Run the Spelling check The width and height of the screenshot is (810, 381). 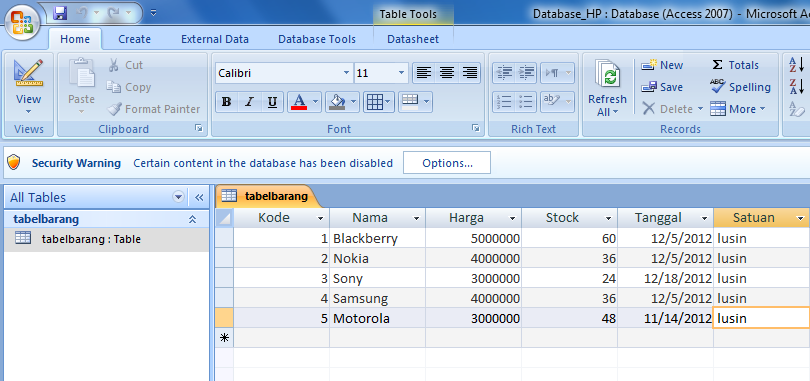pyautogui.click(x=741, y=87)
